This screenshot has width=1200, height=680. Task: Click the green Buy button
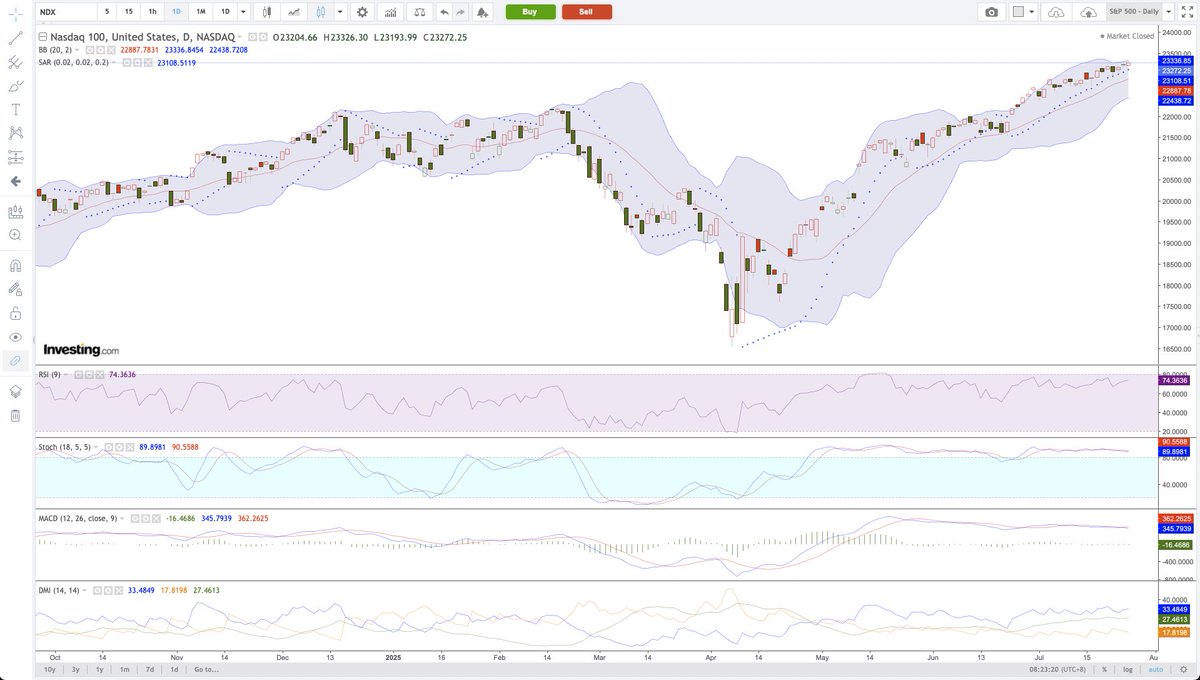(x=530, y=12)
